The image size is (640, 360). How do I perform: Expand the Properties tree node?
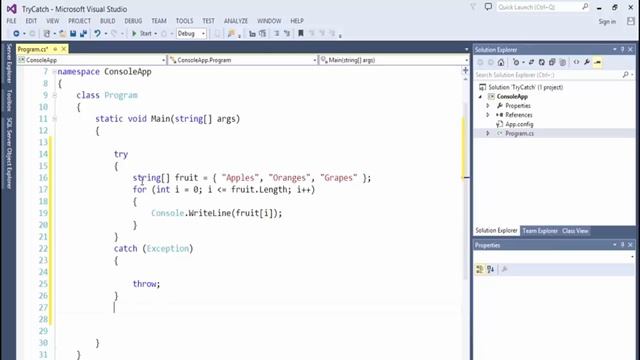(488, 106)
